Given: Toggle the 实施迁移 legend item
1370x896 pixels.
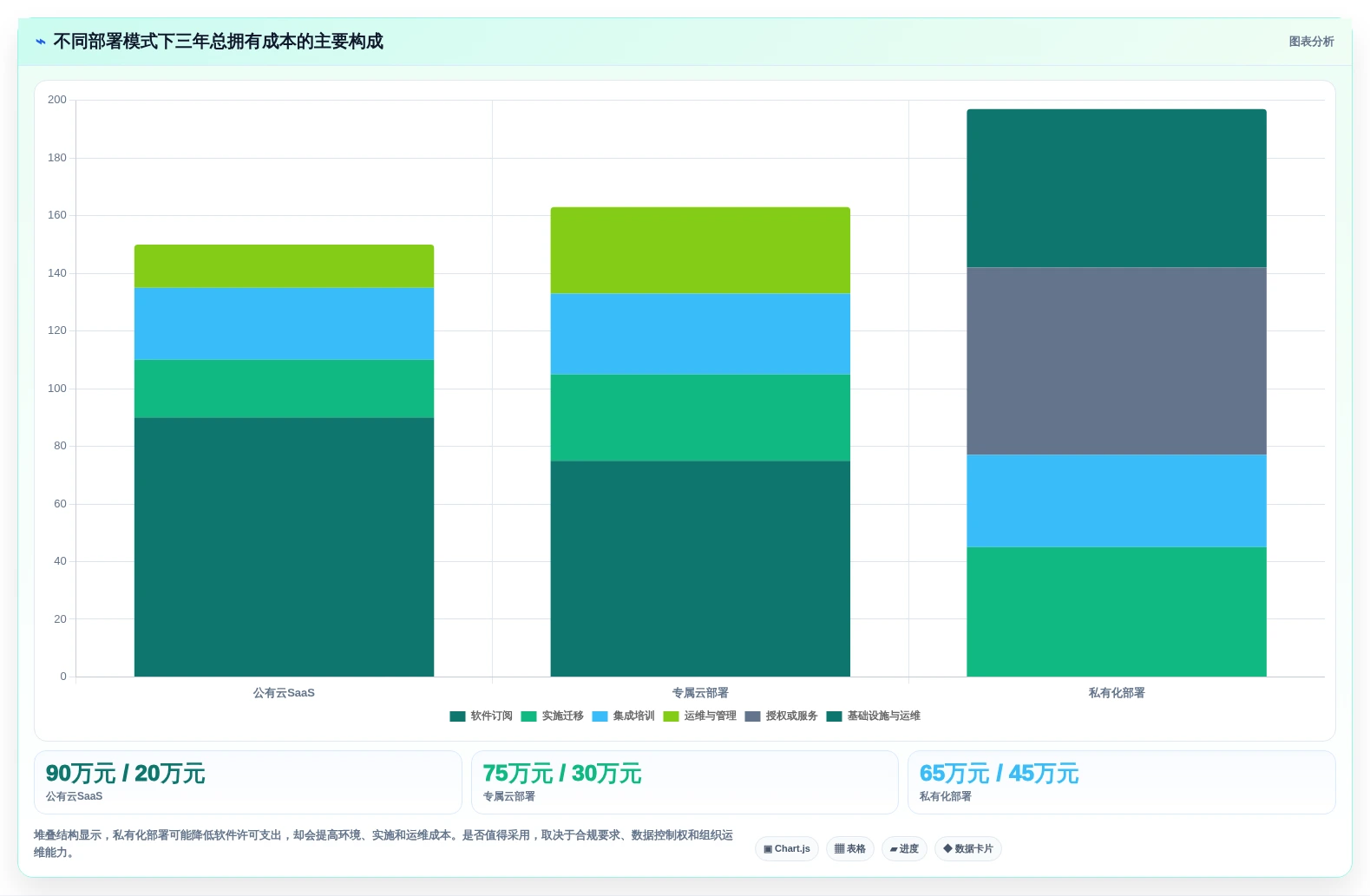Looking at the screenshot, I should [x=553, y=716].
